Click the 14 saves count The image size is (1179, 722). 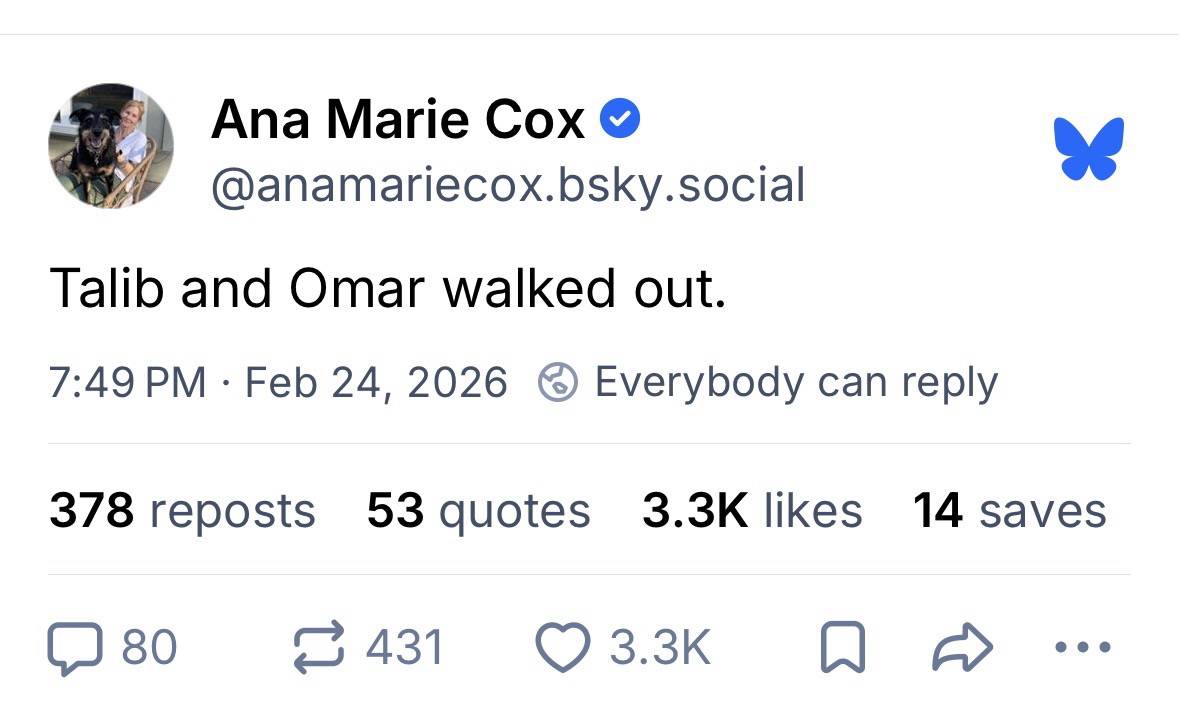(x=1009, y=511)
